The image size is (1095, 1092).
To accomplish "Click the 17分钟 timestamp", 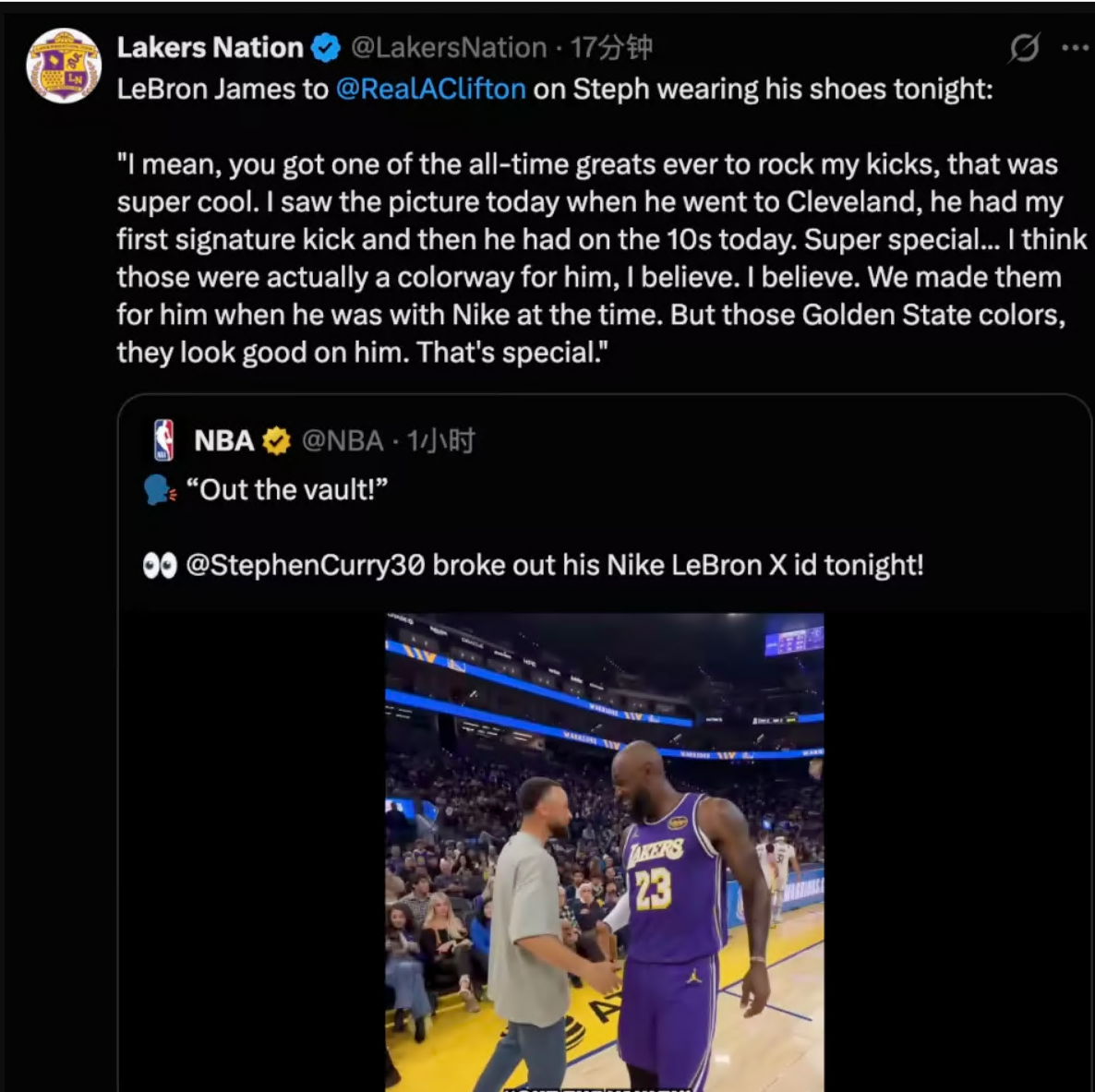I will point(611,47).
